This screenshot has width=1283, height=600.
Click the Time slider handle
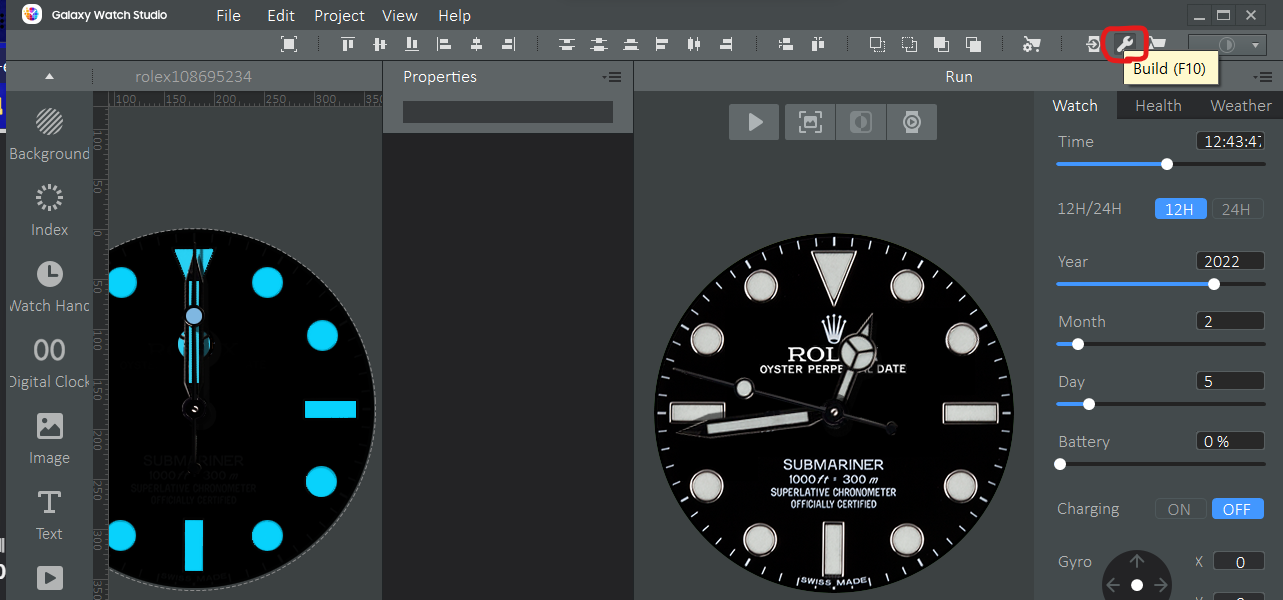coord(1167,164)
